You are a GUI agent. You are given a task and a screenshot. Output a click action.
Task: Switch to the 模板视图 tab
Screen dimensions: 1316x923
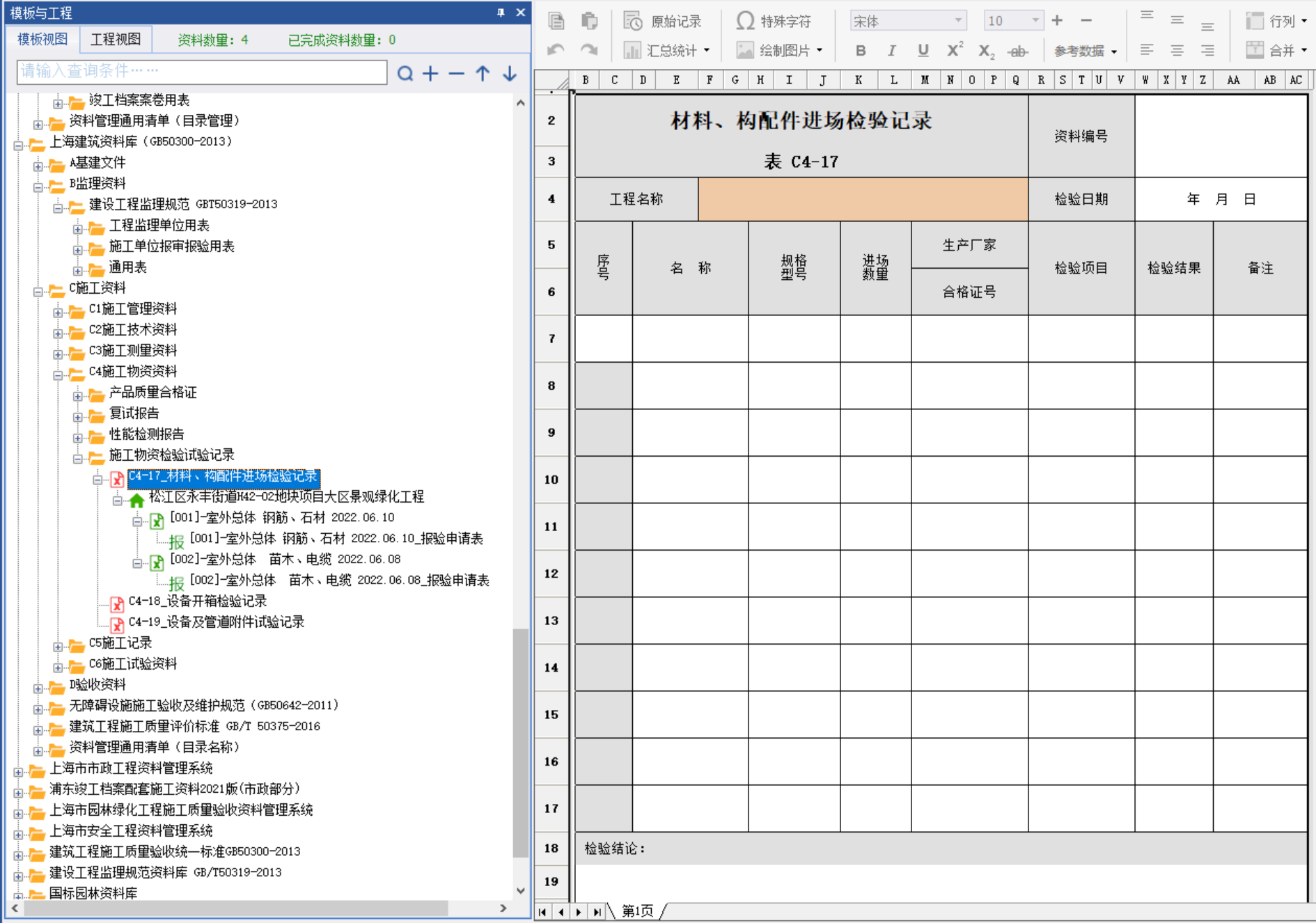pos(42,39)
